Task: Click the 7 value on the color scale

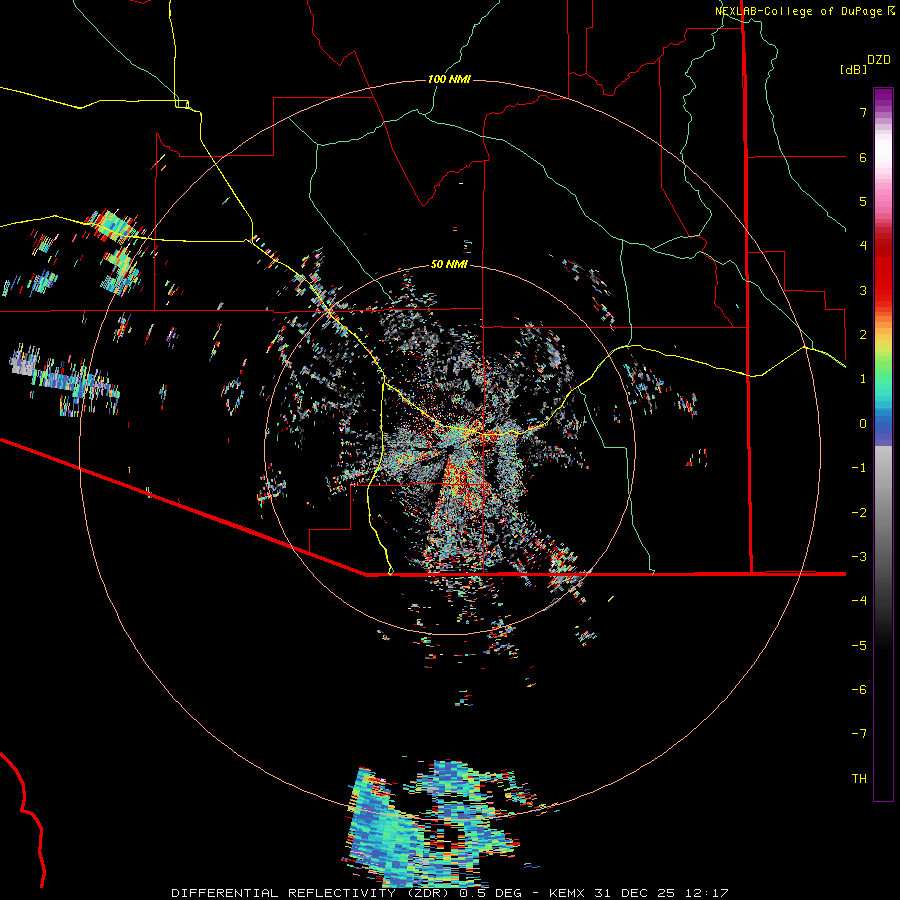Action: 863,112
